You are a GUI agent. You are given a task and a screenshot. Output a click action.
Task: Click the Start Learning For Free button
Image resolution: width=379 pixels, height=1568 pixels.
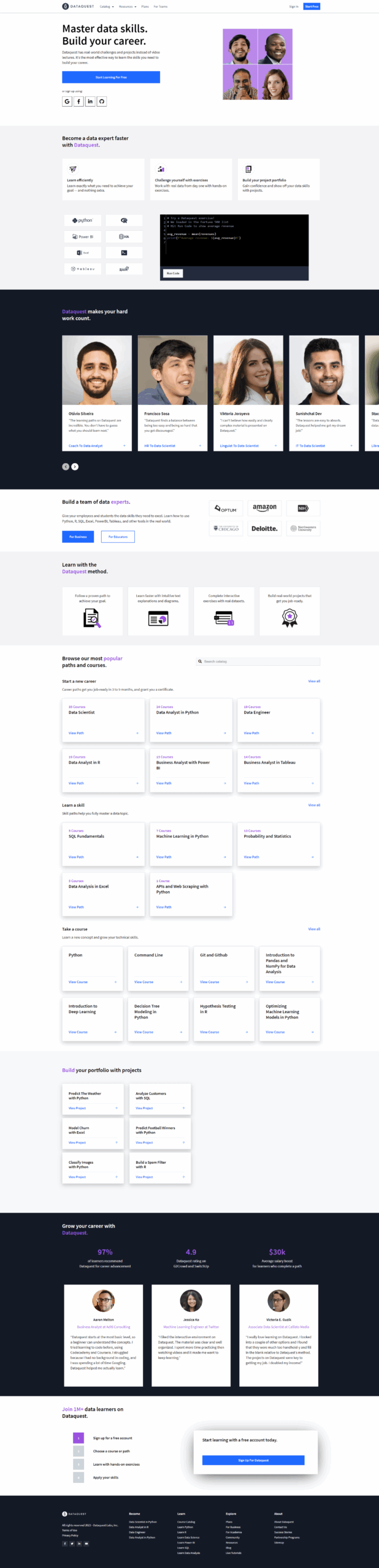(111, 77)
